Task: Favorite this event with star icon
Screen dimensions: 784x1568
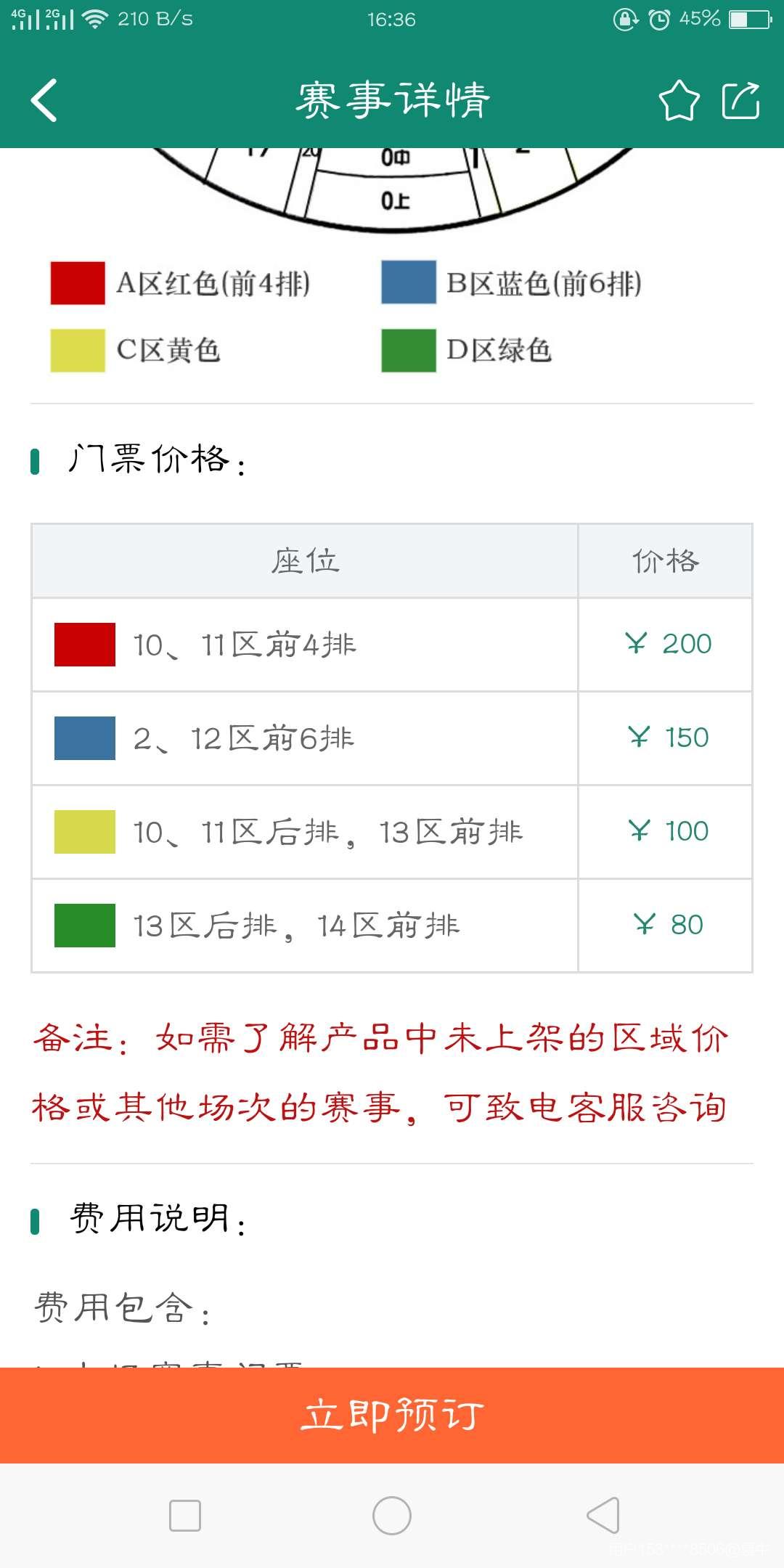Action: [x=679, y=100]
